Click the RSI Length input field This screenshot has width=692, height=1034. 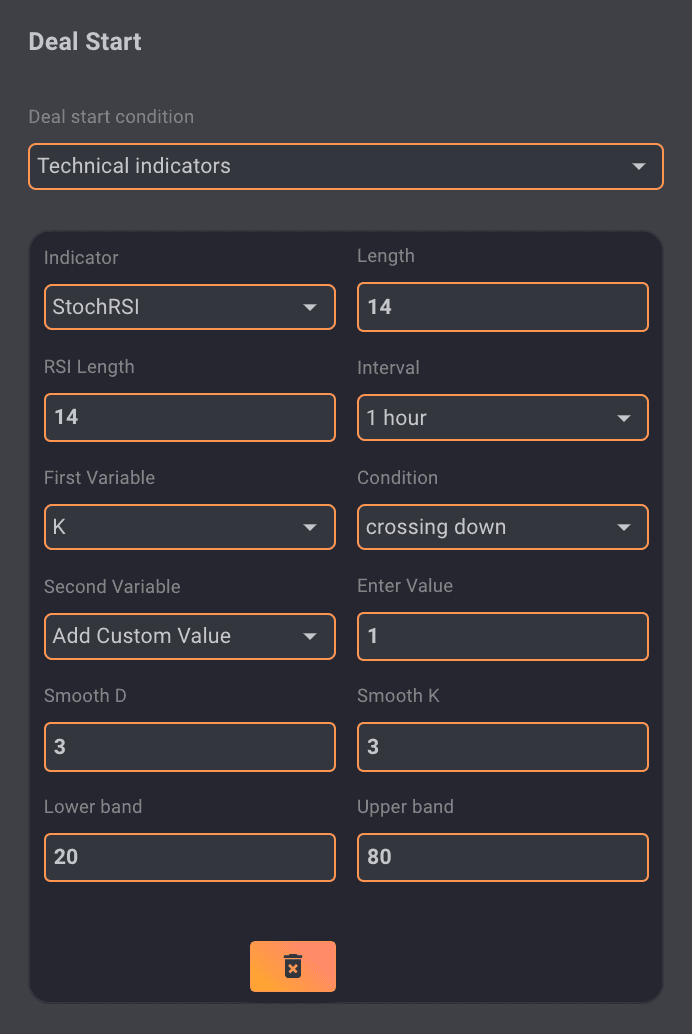(189, 417)
